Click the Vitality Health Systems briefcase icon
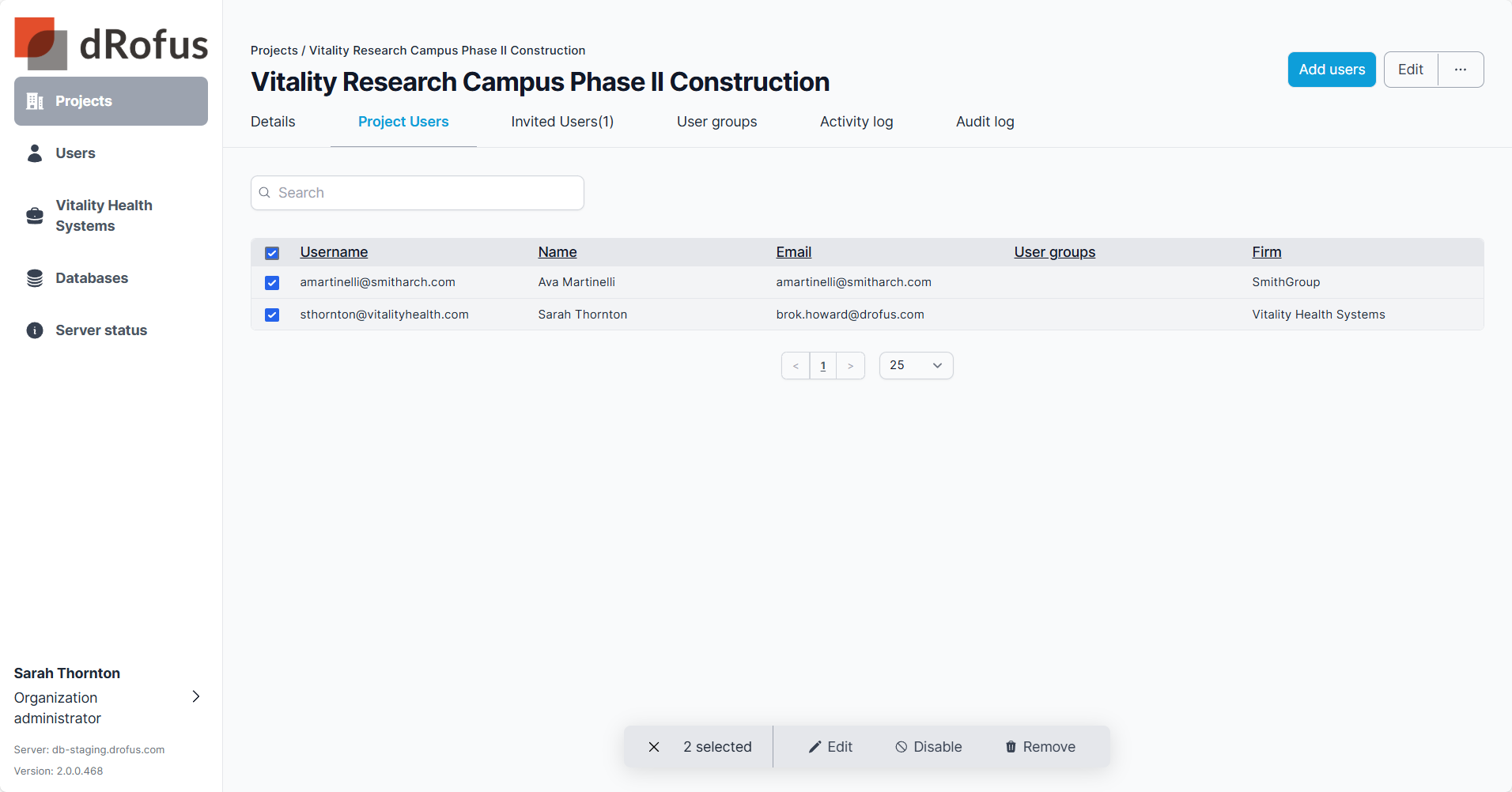The image size is (1512, 792). (x=35, y=216)
